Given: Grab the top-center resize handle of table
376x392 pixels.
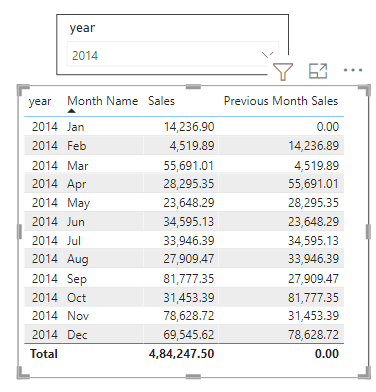Looking at the screenshot, I should pos(193,87).
